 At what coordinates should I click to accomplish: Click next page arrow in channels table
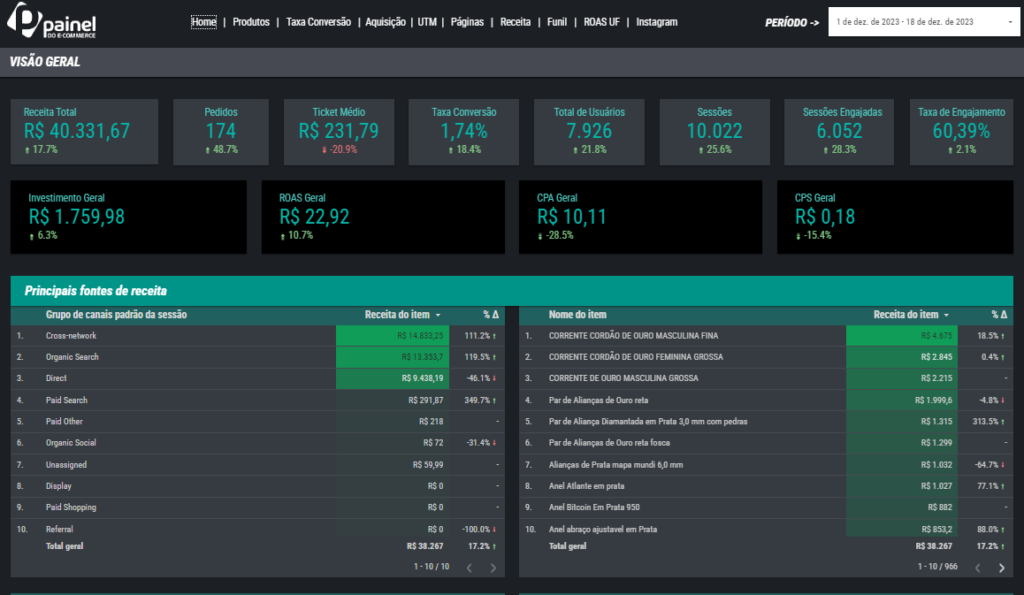click(493, 568)
